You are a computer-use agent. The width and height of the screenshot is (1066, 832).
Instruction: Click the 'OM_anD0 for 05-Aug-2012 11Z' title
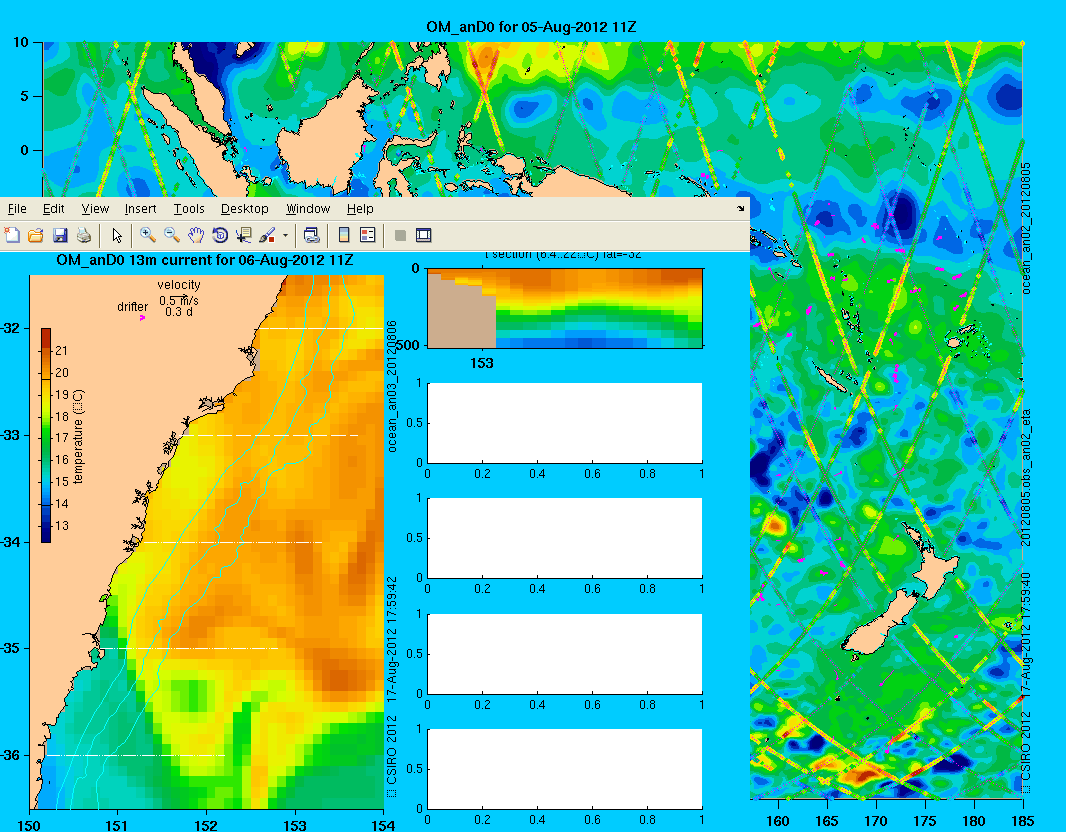click(531, 27)
